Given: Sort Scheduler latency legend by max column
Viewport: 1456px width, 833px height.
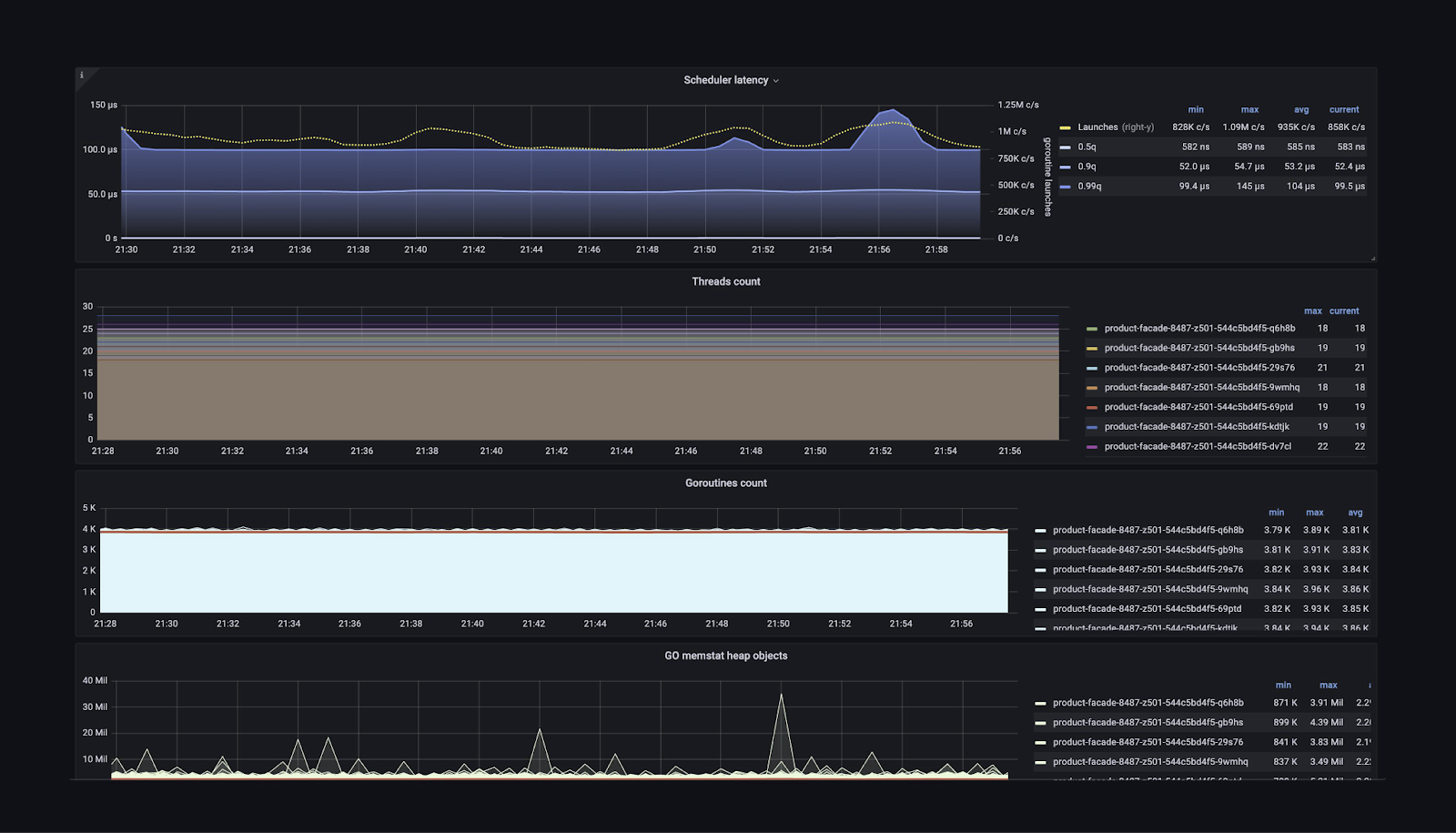Looking at the screenshot, I should click(1249, 109).
